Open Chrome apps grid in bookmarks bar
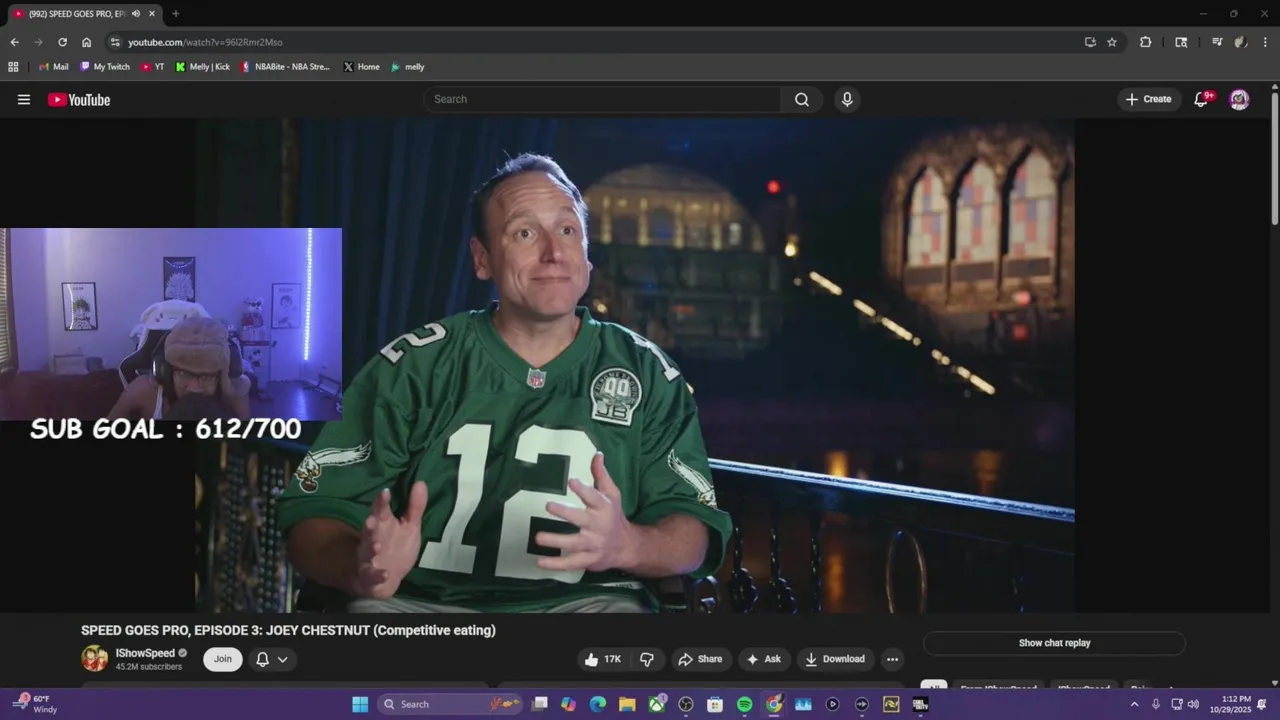The width and height of the screenshot is (1280, 720). [13, 67]
